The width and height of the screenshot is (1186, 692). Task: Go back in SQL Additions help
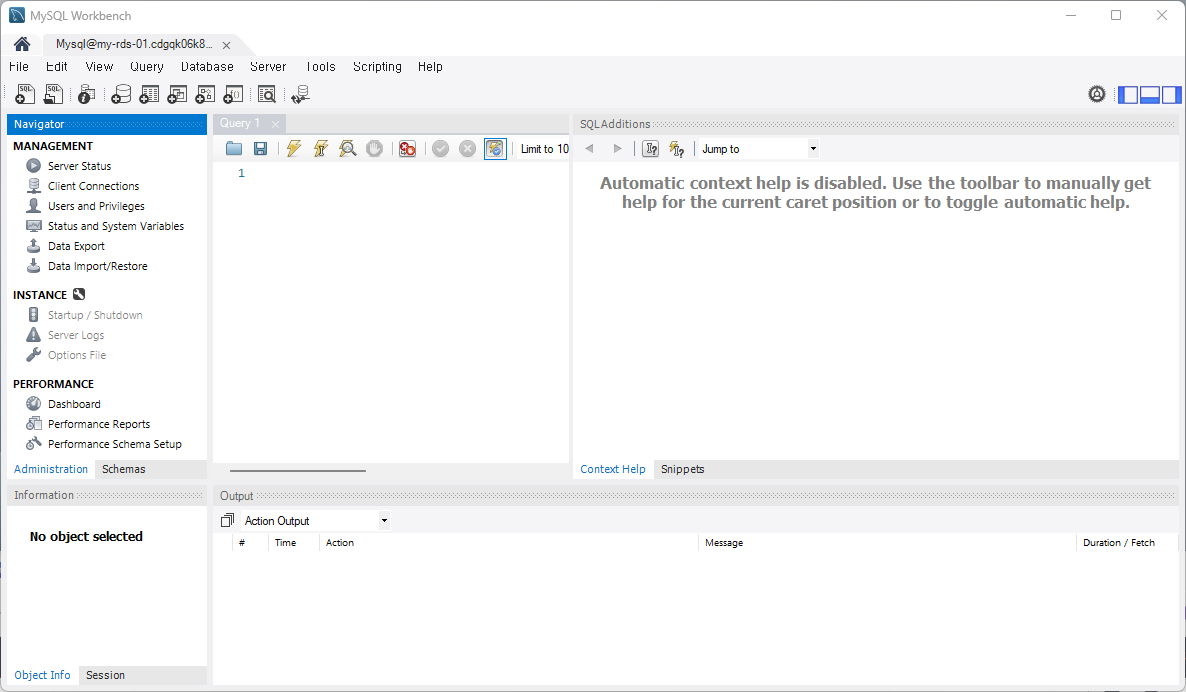(x=589, y=148)
